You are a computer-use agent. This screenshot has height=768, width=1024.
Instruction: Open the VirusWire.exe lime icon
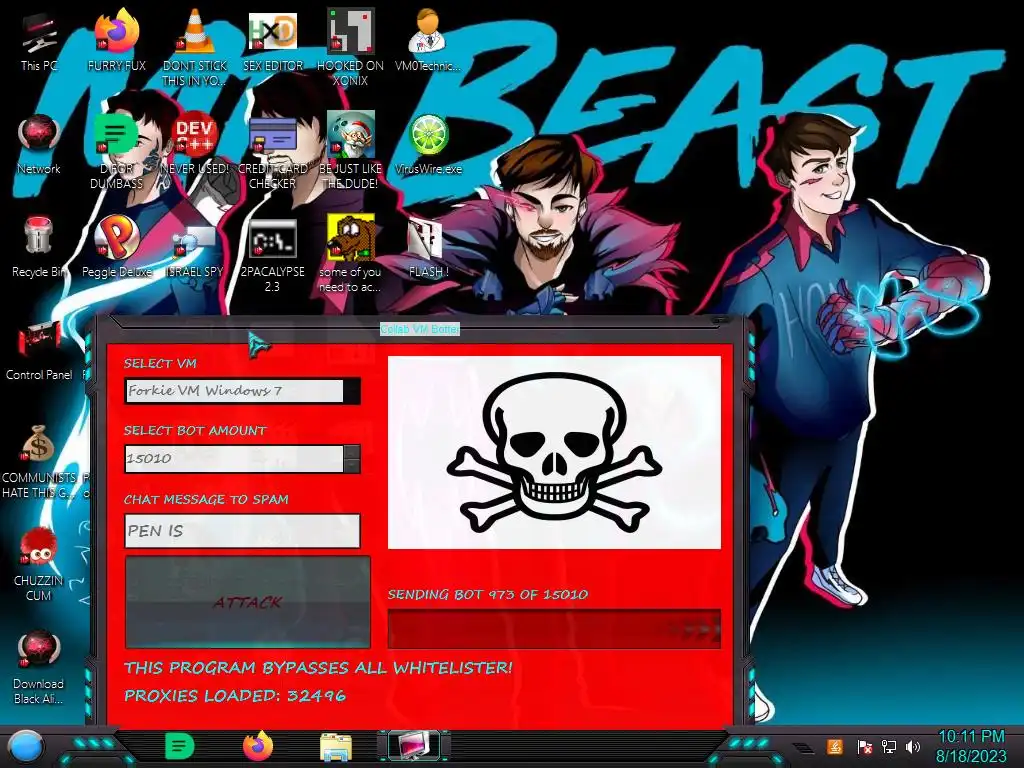coord(428,144)
